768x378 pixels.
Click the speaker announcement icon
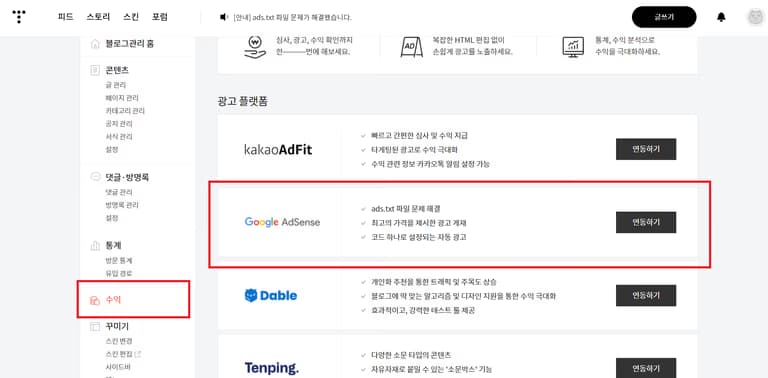(x=223, y=17)
